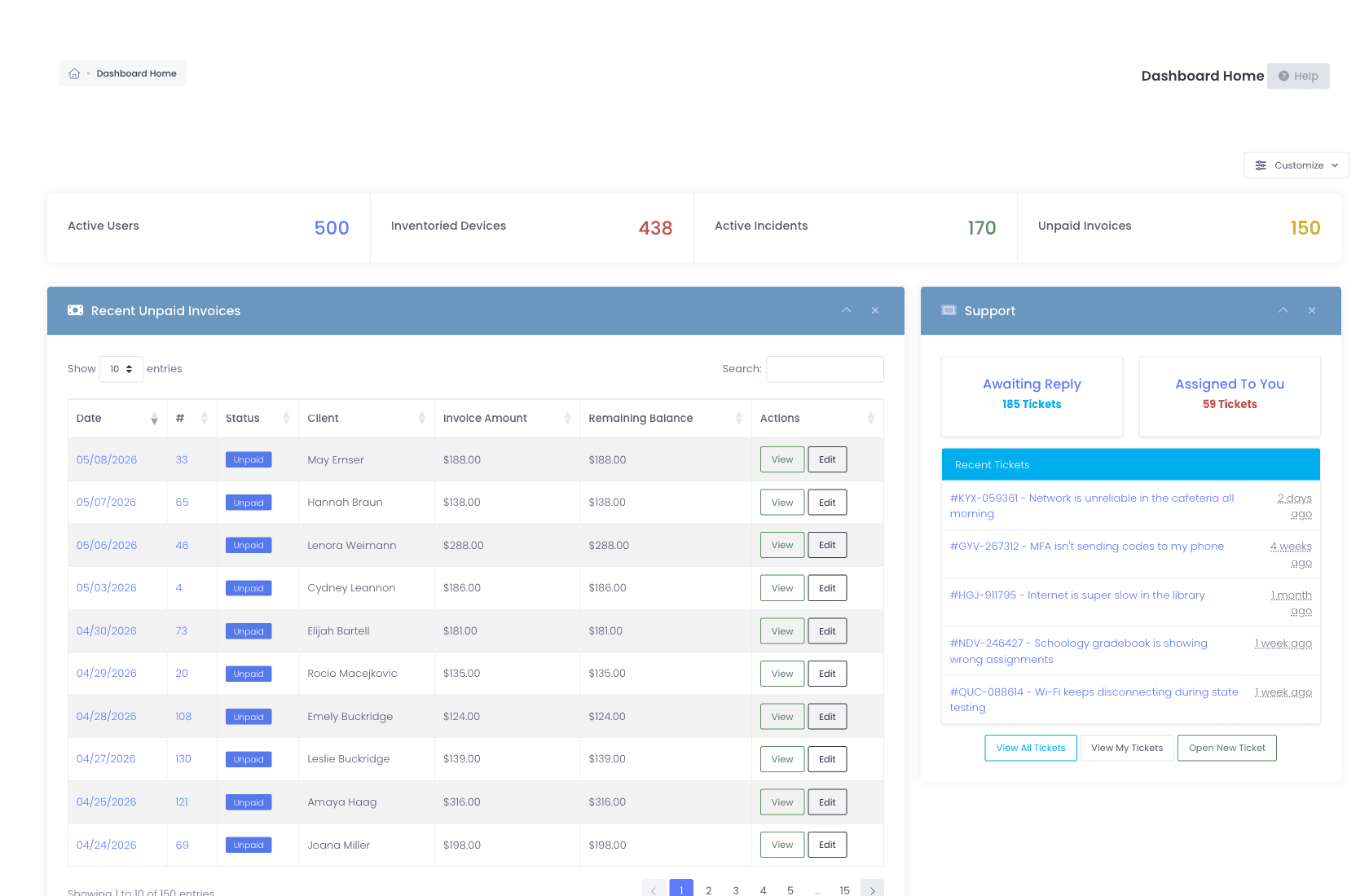Click the View My Tickets button
The width and height of the screenshot is (1369, 896).
[x=1127, y=748]
